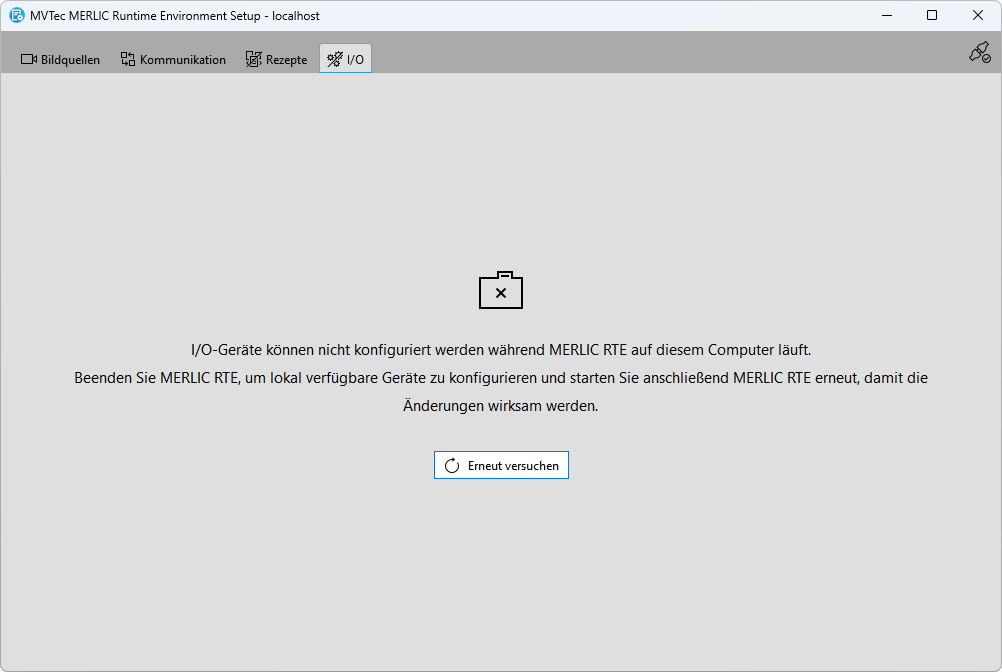
Task: Open the connection status icon at top right
Action: [979, 53]
